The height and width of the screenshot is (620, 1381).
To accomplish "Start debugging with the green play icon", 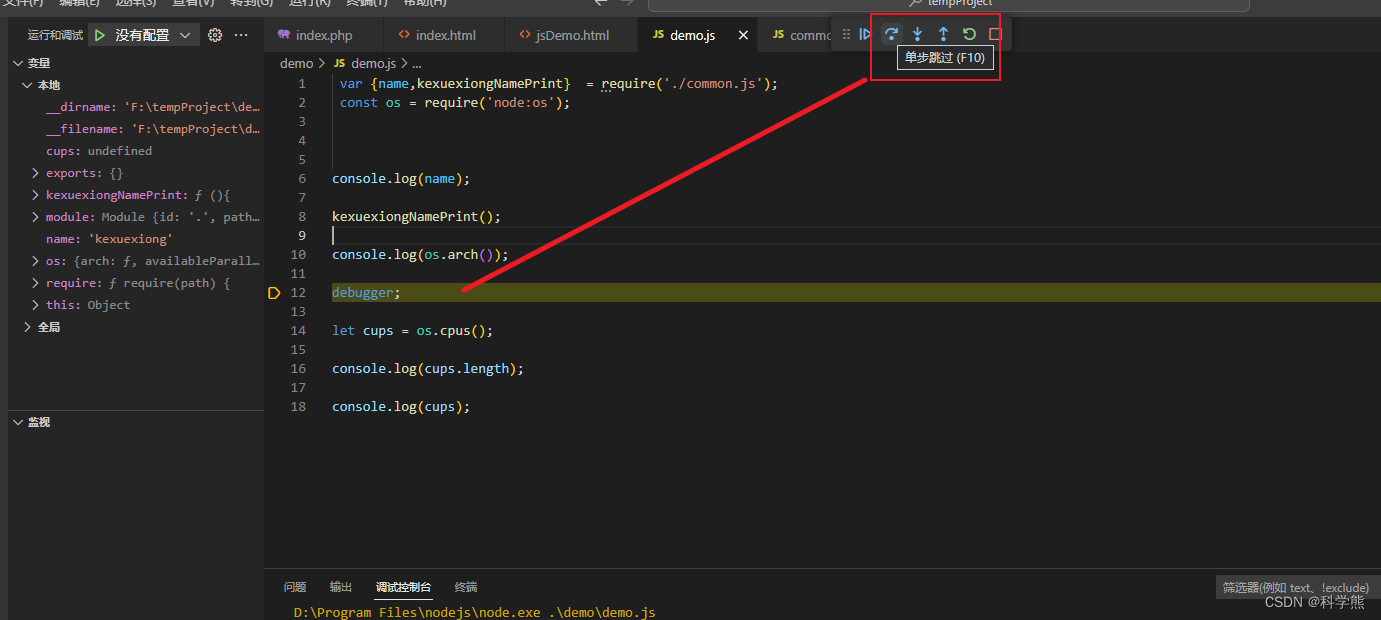I will pos(100,35).
